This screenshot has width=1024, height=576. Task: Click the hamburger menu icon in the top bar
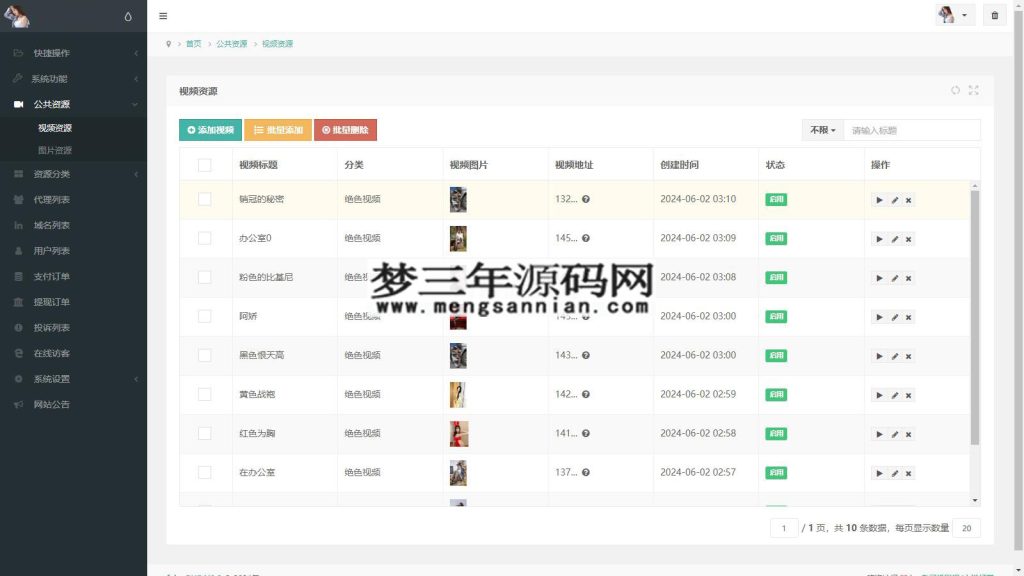(x=163, y=15)
